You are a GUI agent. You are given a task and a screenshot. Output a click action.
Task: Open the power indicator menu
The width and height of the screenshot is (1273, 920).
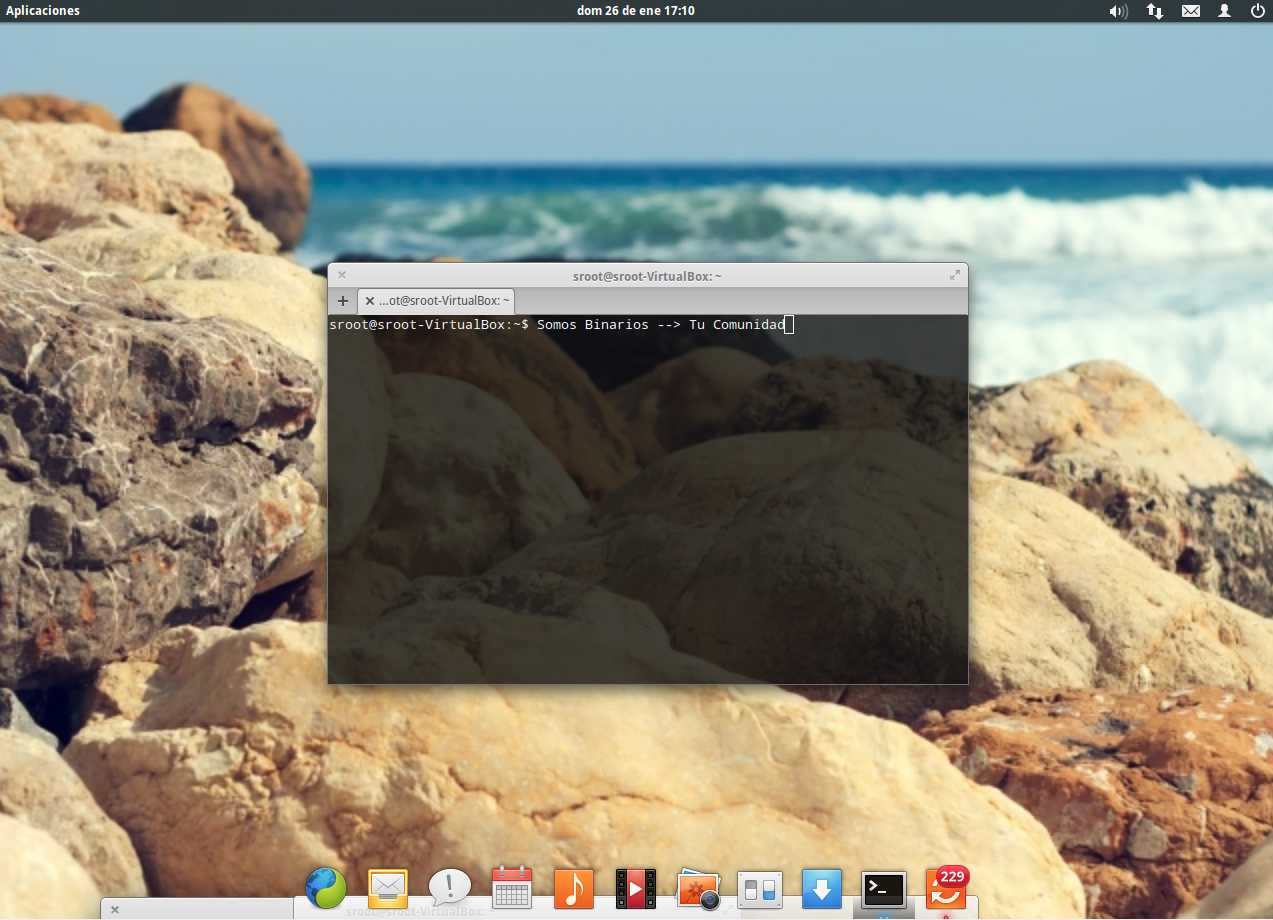coord(1257,11)
